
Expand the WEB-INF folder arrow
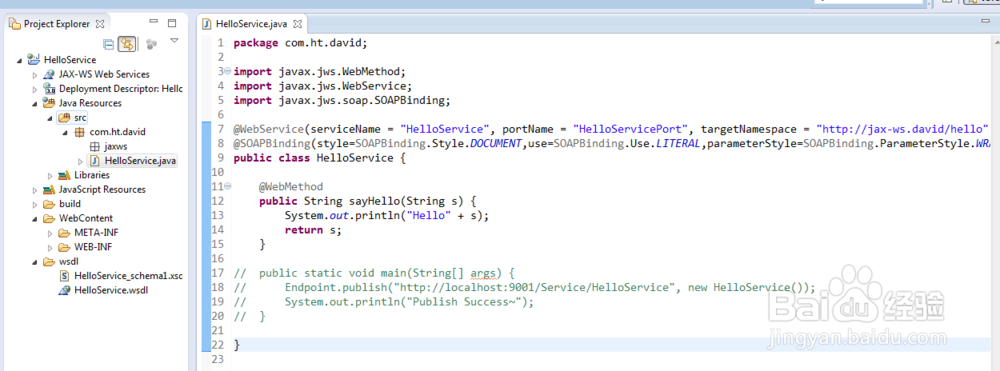tap(50, 247)
